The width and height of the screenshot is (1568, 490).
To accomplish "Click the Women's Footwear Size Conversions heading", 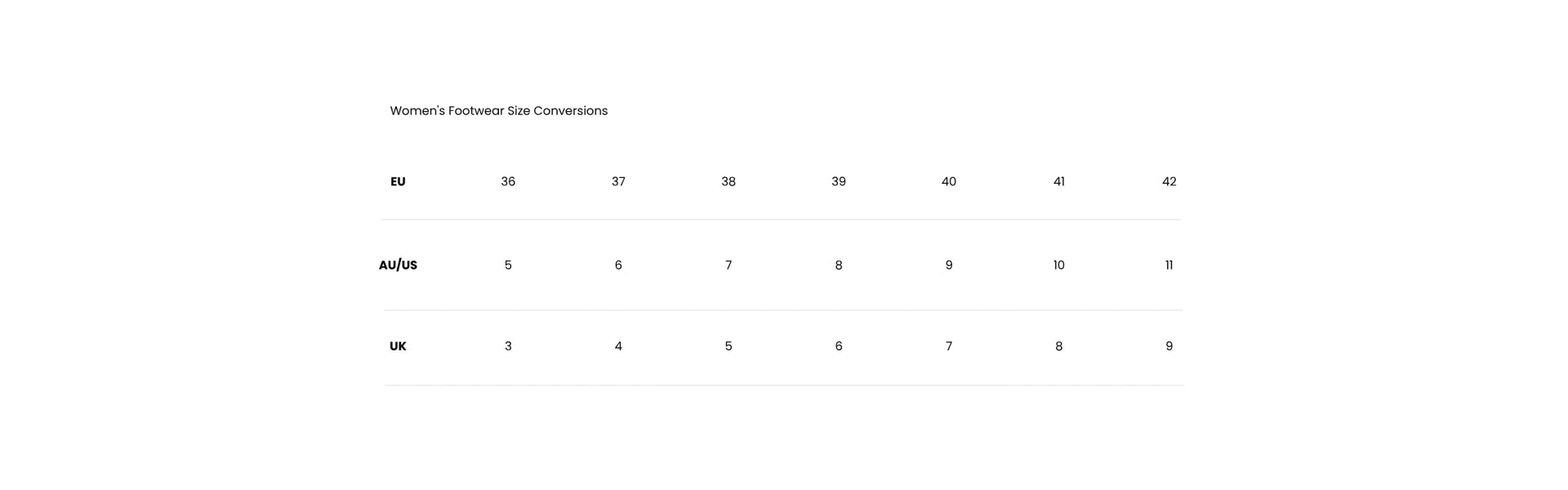I will [498, 111].
